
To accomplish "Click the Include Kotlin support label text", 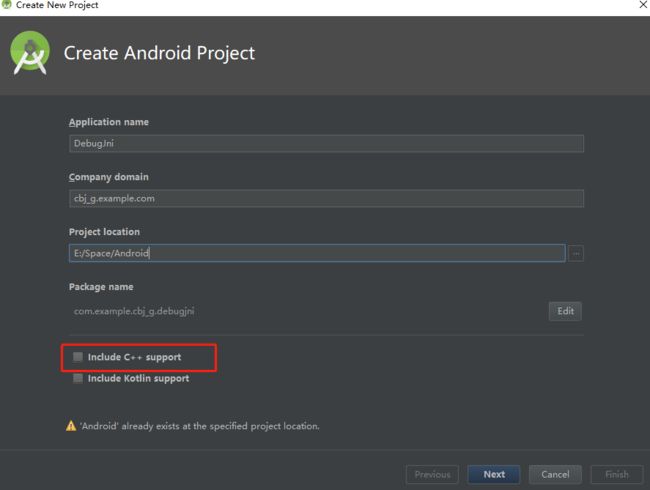I will tap(138, 378).
